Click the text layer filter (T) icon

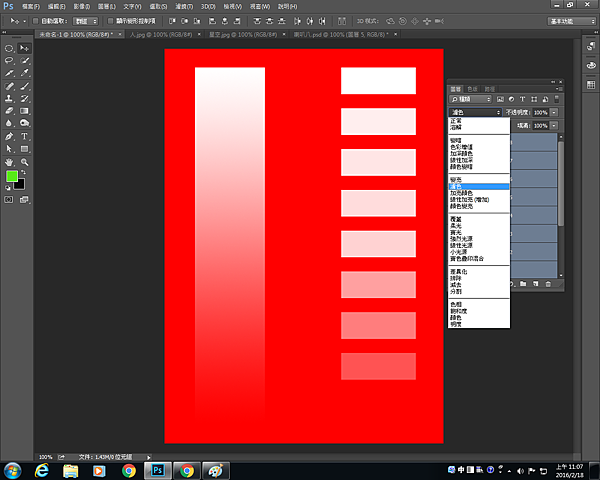[x=522, y=99]
